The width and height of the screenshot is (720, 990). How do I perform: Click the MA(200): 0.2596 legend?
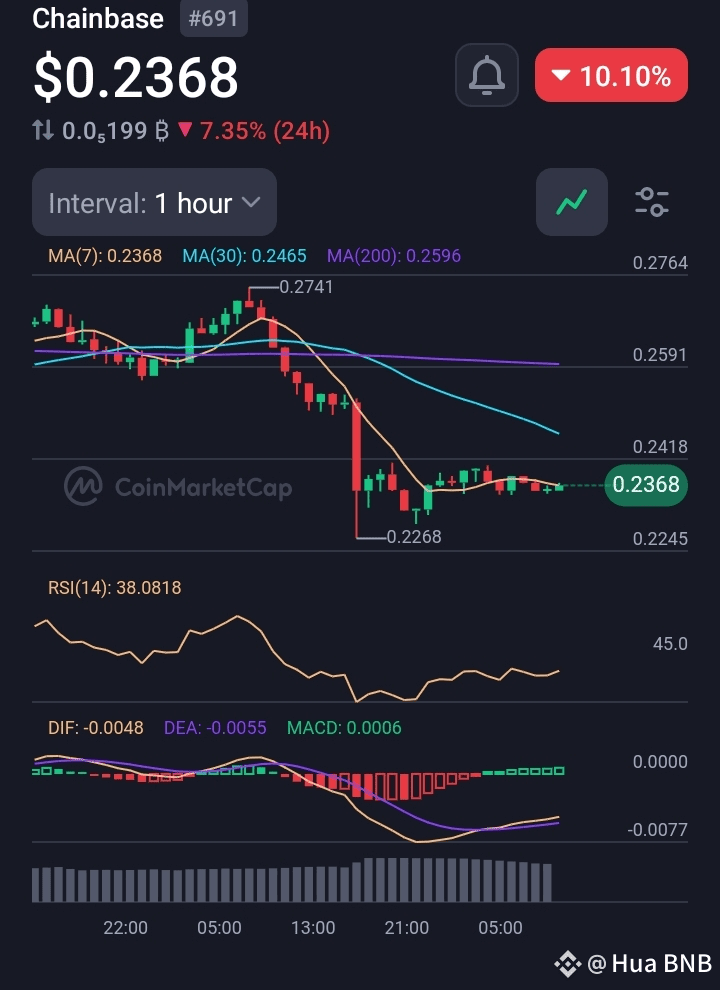point(393,256)
